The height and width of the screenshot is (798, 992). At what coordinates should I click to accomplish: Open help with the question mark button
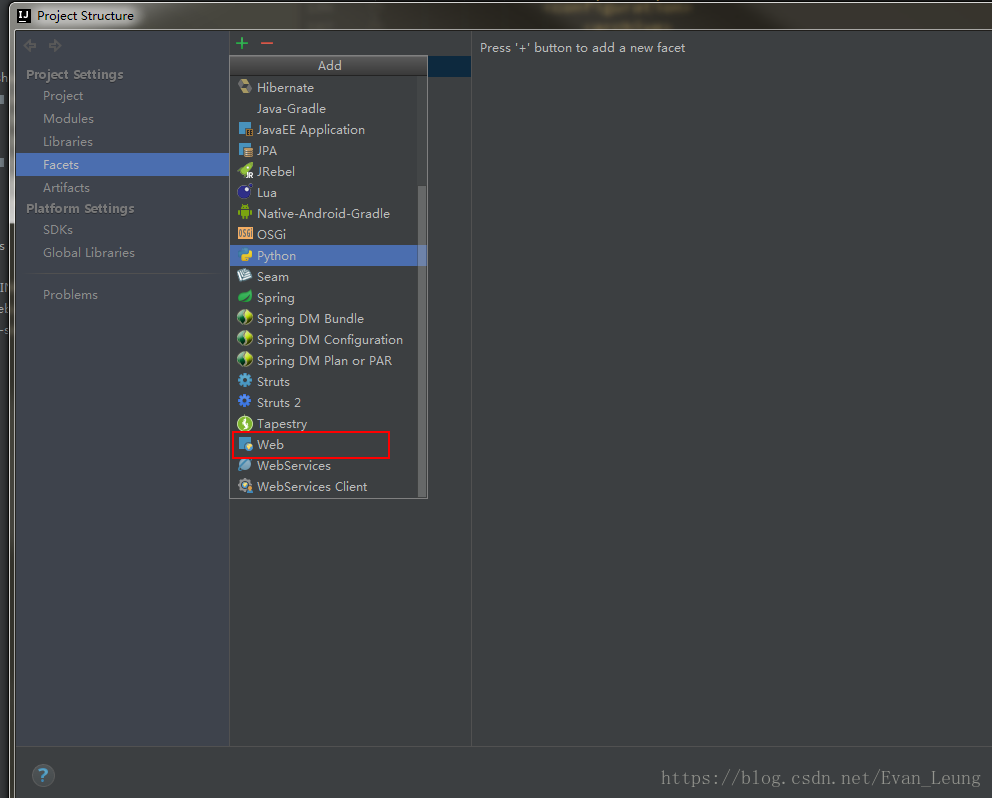tap(43, 775)
